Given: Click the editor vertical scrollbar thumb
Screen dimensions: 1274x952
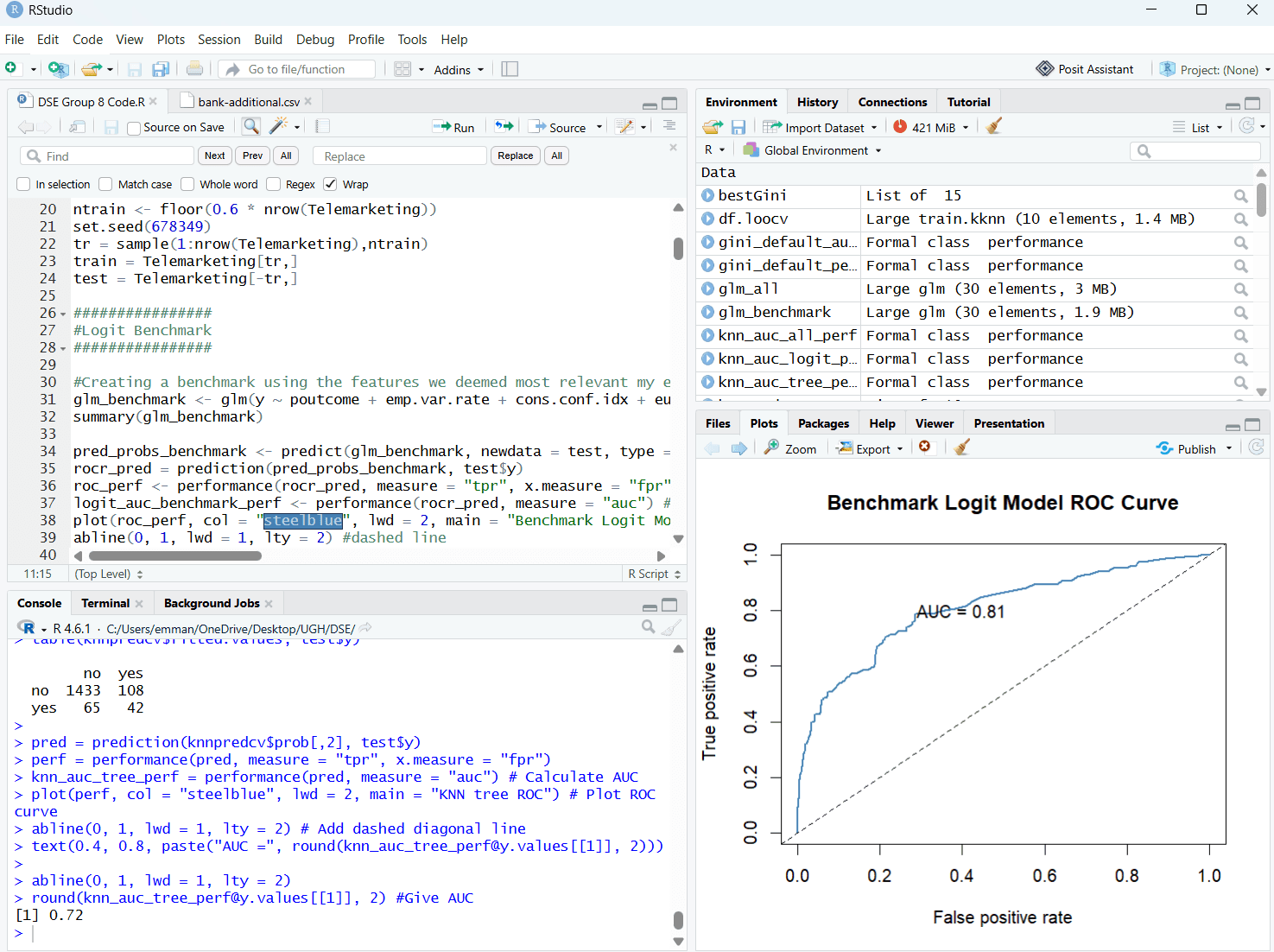Looking at the screenshot, I should pos(679,248).
